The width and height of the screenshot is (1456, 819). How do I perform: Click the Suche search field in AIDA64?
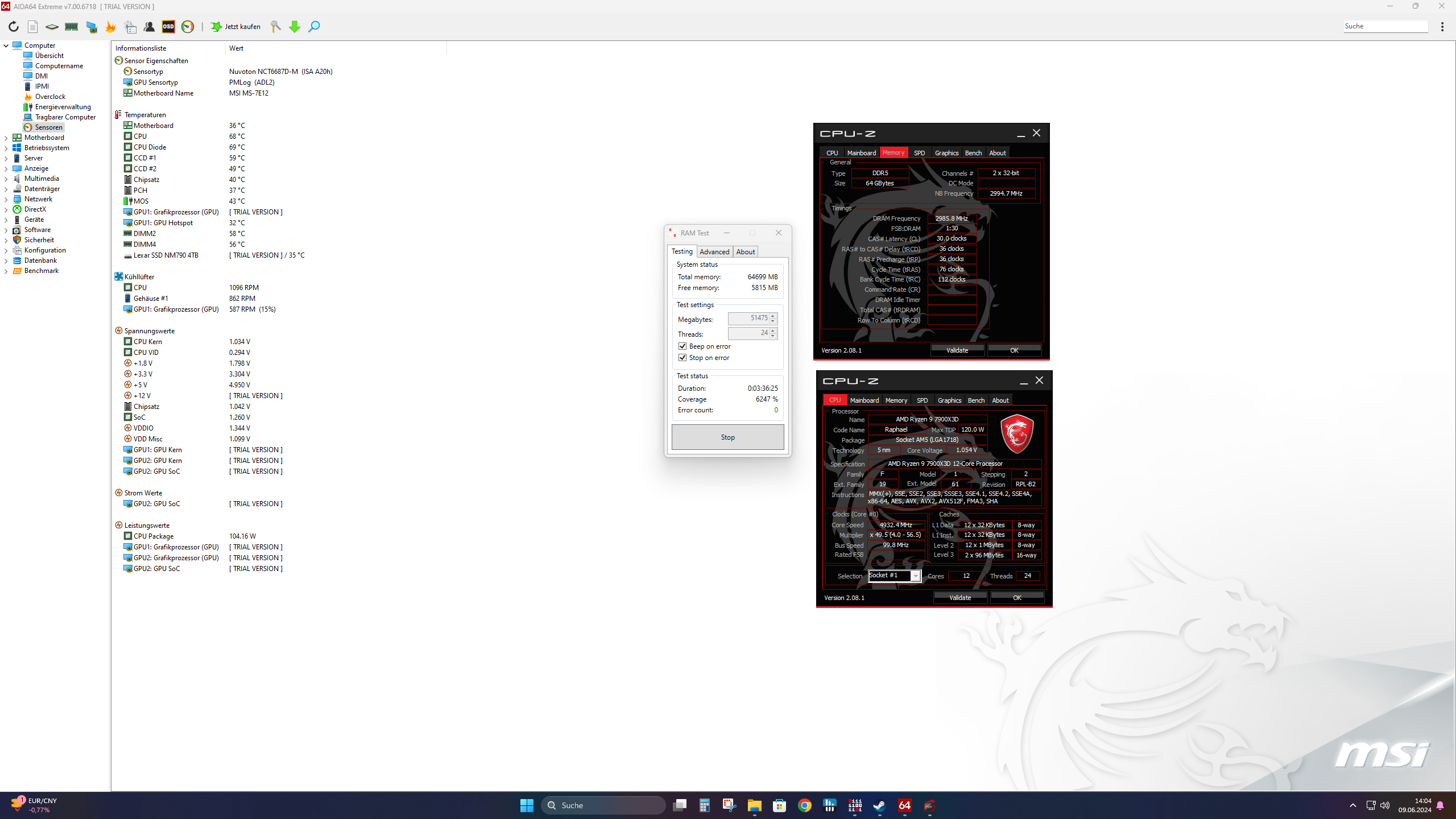pyautogui.click(x=1385, y=26)
